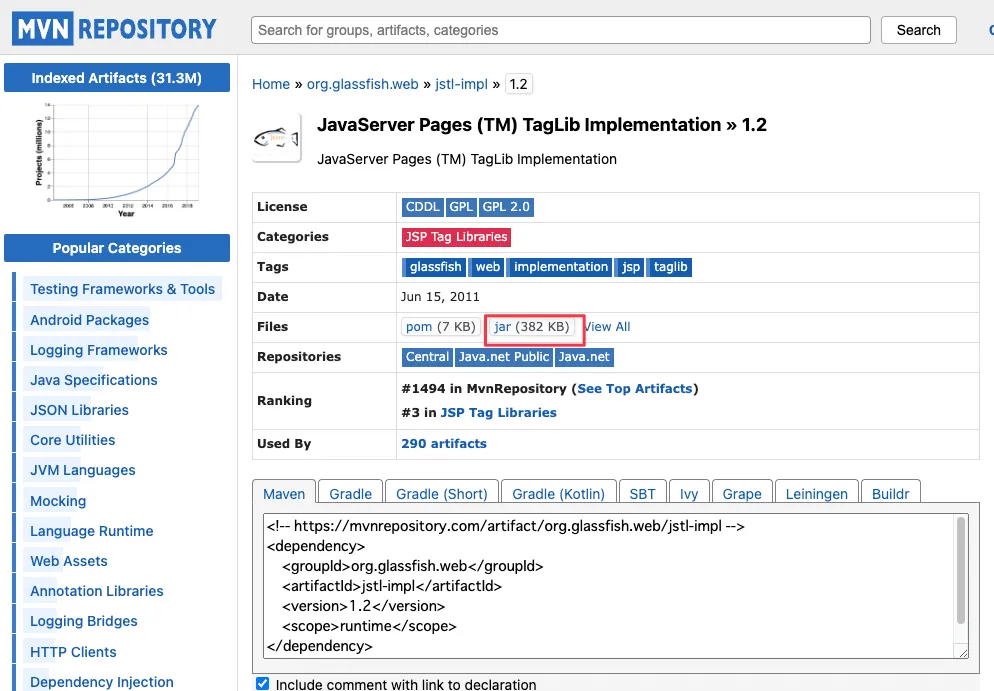The height and width of the screenshot is (691, 994).
Task: Download the jar (382 KB) file
Action: pyautogui.click(x=532, y=327)
